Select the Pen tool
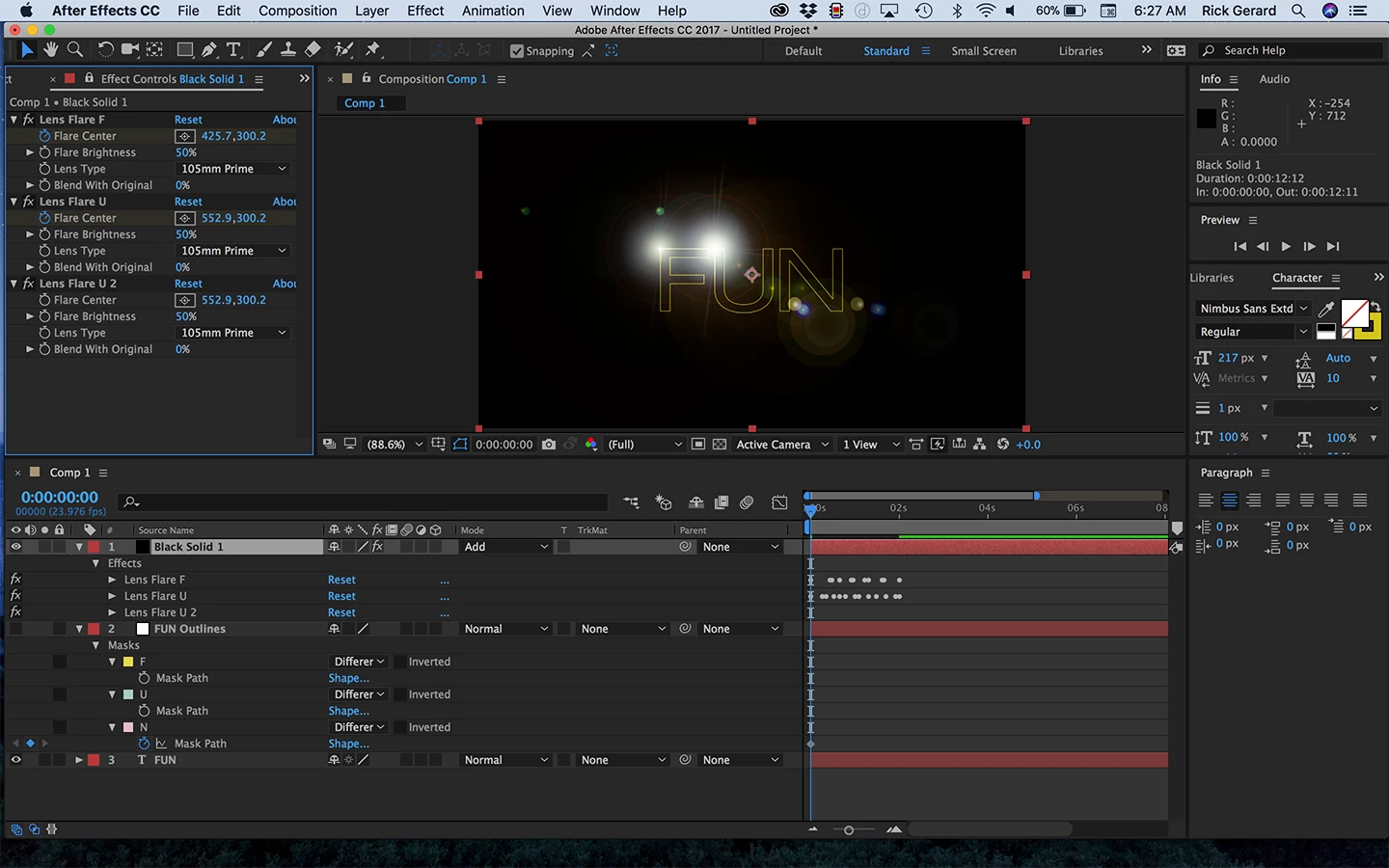The image size is (1389, 868). point(209,49)
